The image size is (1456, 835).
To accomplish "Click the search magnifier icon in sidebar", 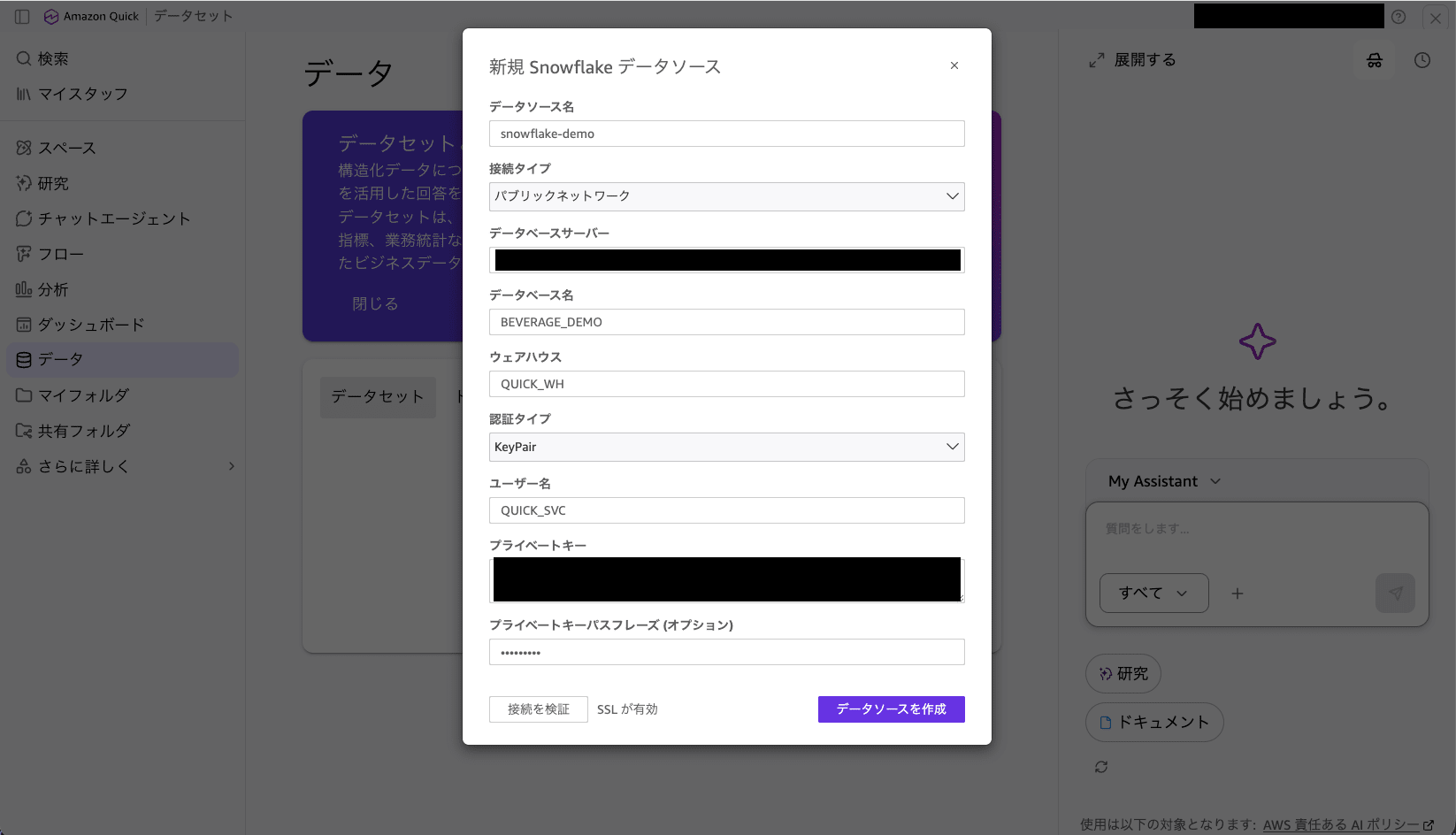I will [24, 58].
